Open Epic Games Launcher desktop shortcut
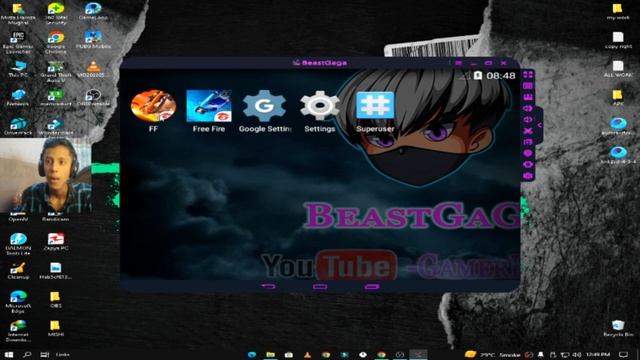This screenshot has height=360, width=640. point(18,42)
